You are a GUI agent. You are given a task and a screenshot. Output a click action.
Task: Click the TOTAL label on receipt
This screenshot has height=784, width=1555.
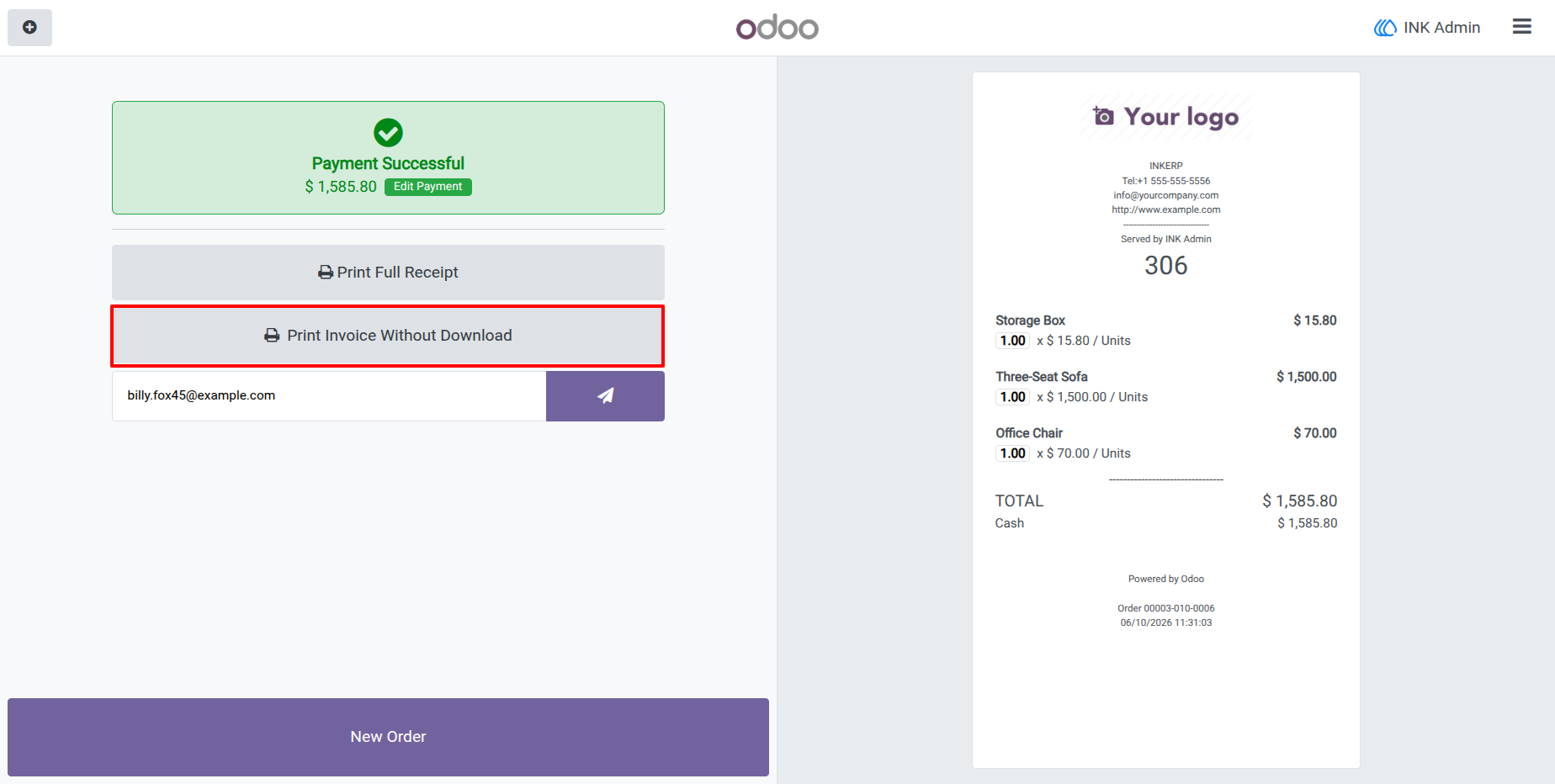click(x=1019, y=501)
